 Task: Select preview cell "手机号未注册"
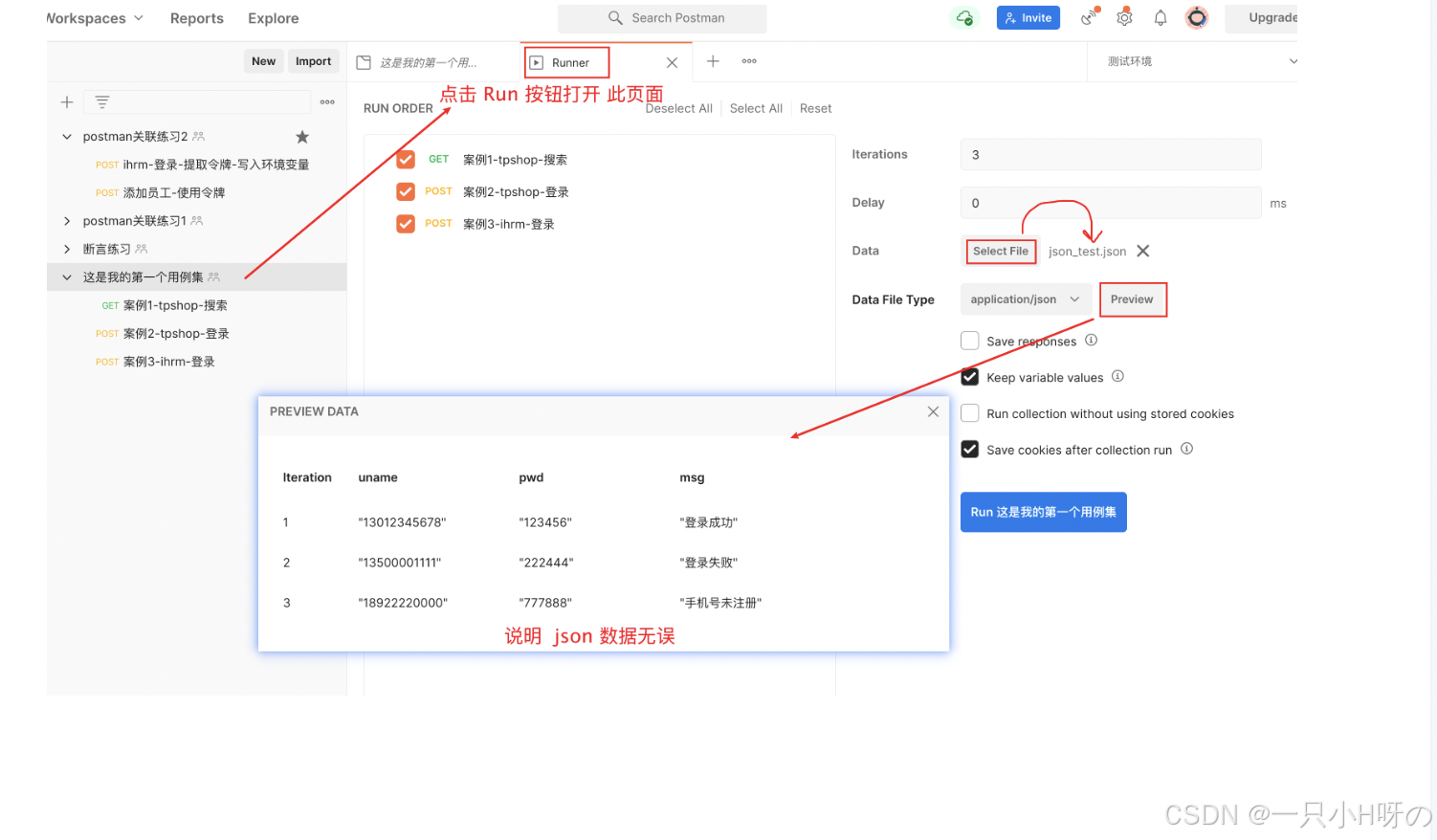720,603
